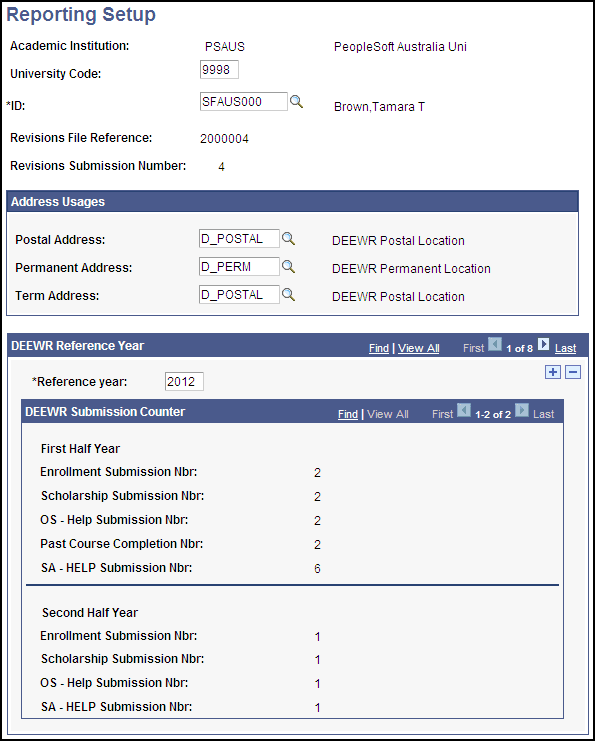Add a new Reference Year row
This screenshot has width=595, height=741.
click(552, 372)
